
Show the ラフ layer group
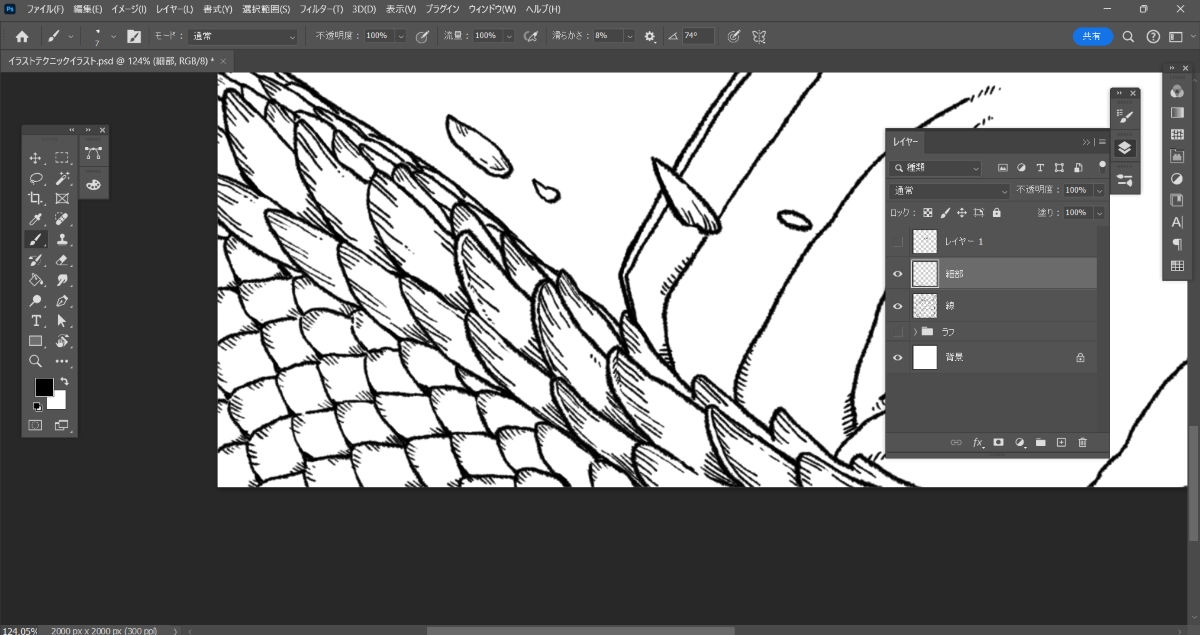[897, 331]
